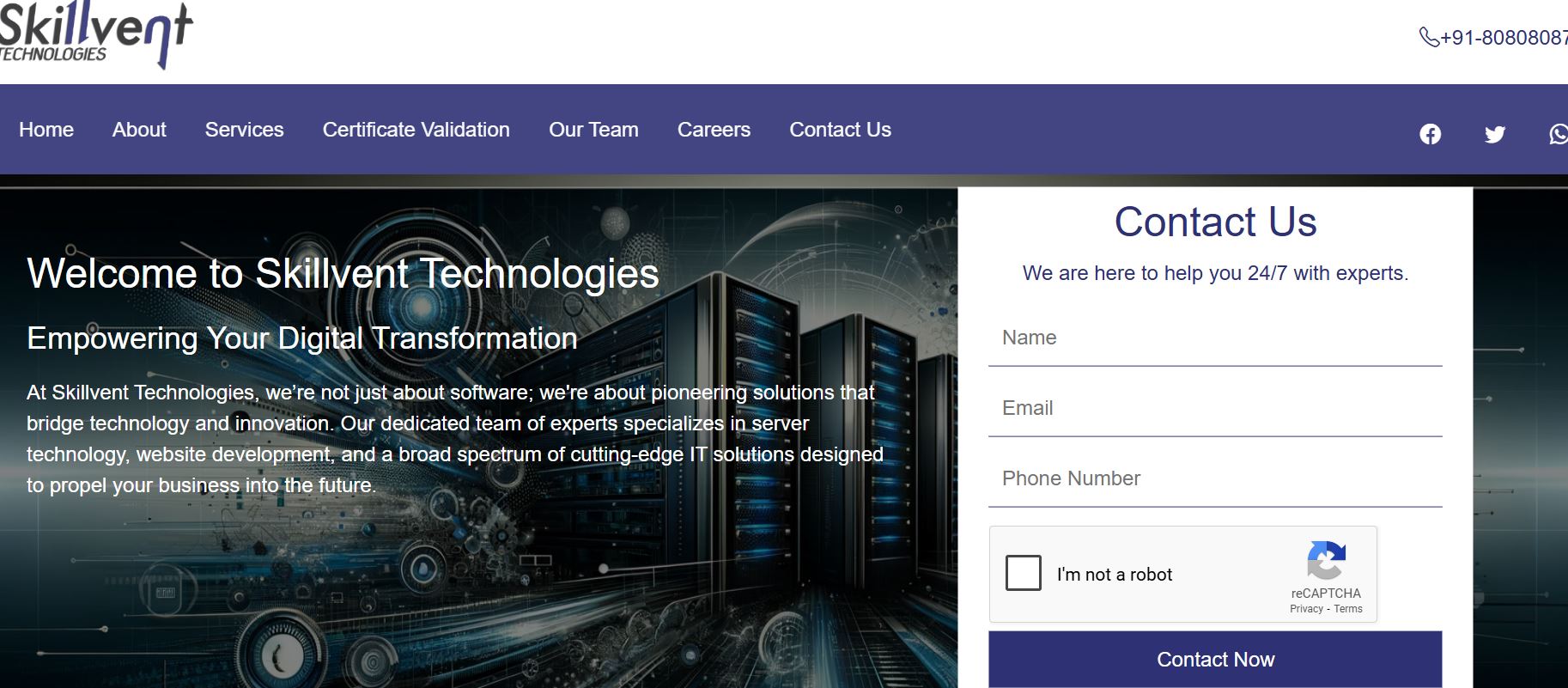Open the Twitter bird icon

(x=1495, y=134)
